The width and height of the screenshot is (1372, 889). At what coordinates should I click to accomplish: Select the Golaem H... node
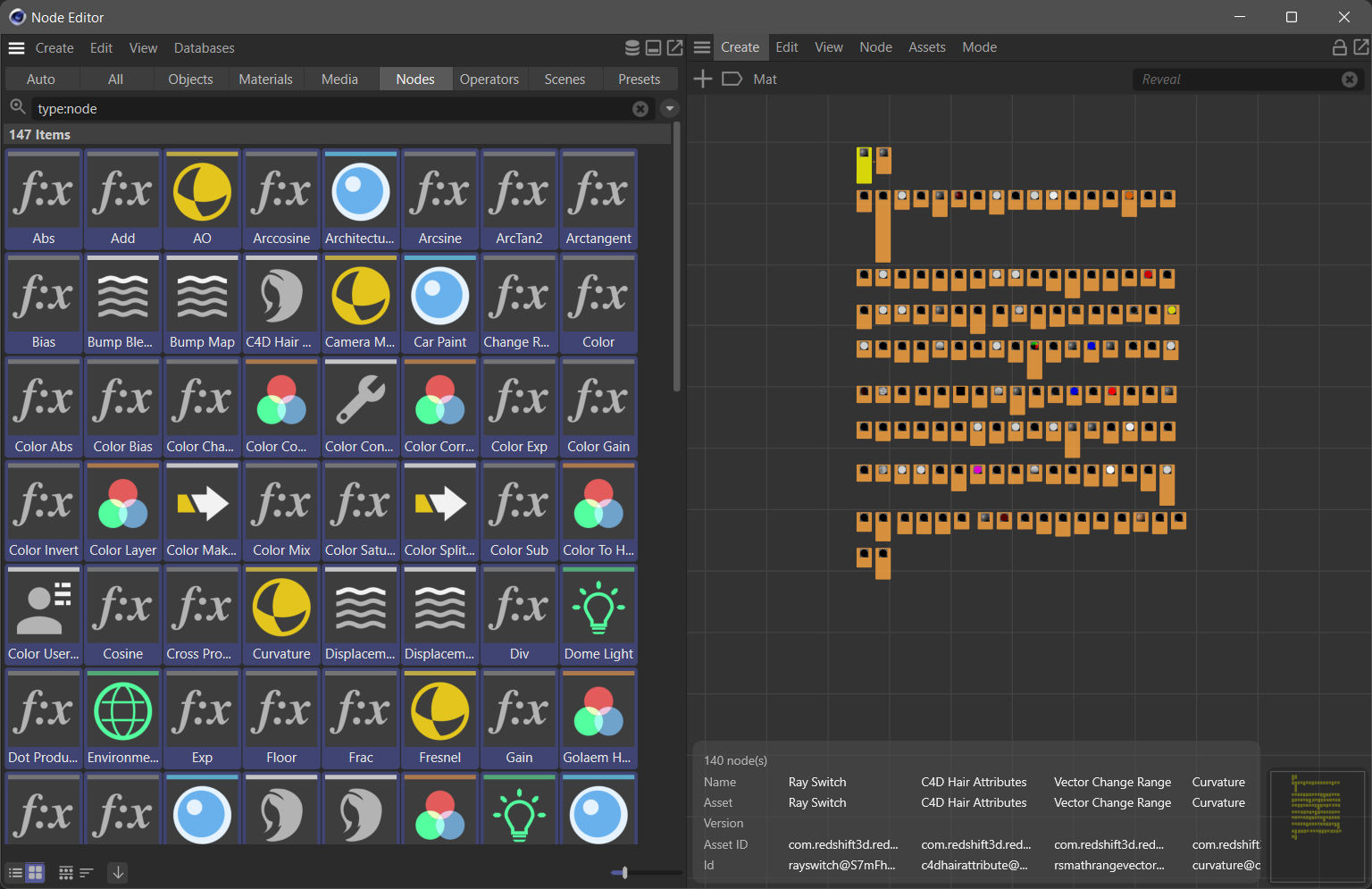coord(598,718)
